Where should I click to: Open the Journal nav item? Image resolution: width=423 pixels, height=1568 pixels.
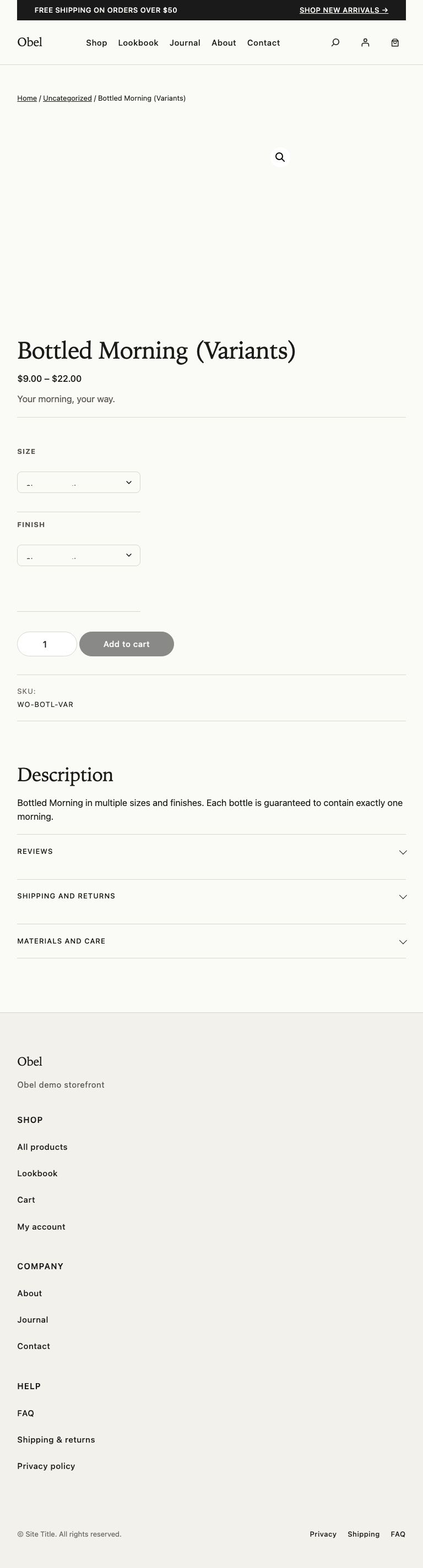click(x=185, y=42)
